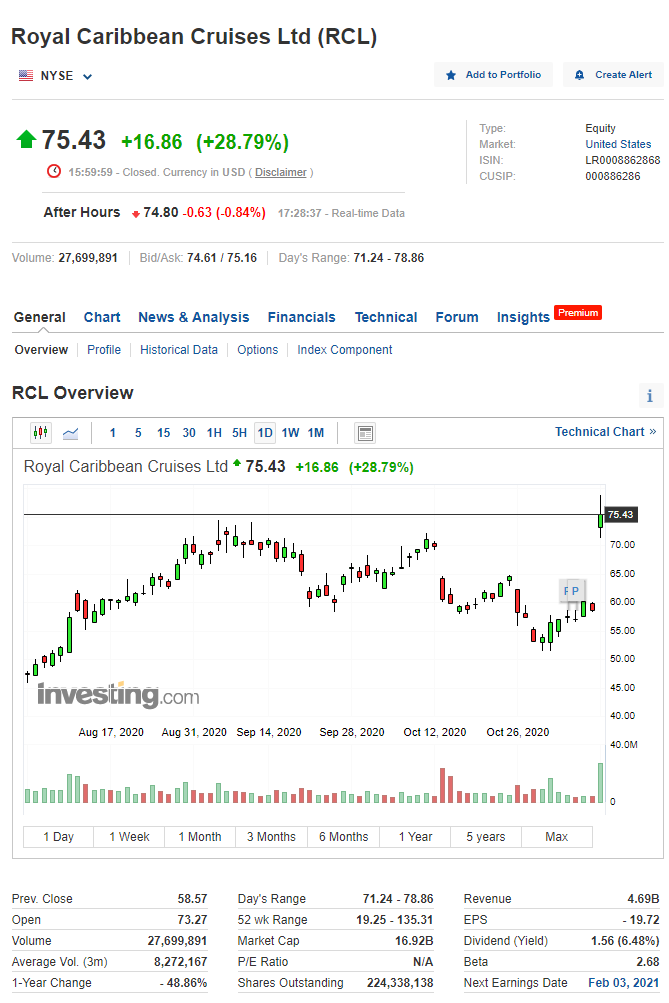Viewport: 669px width, 1003px height.
Task: Open the chart news table icon
Action: (365, 433)
